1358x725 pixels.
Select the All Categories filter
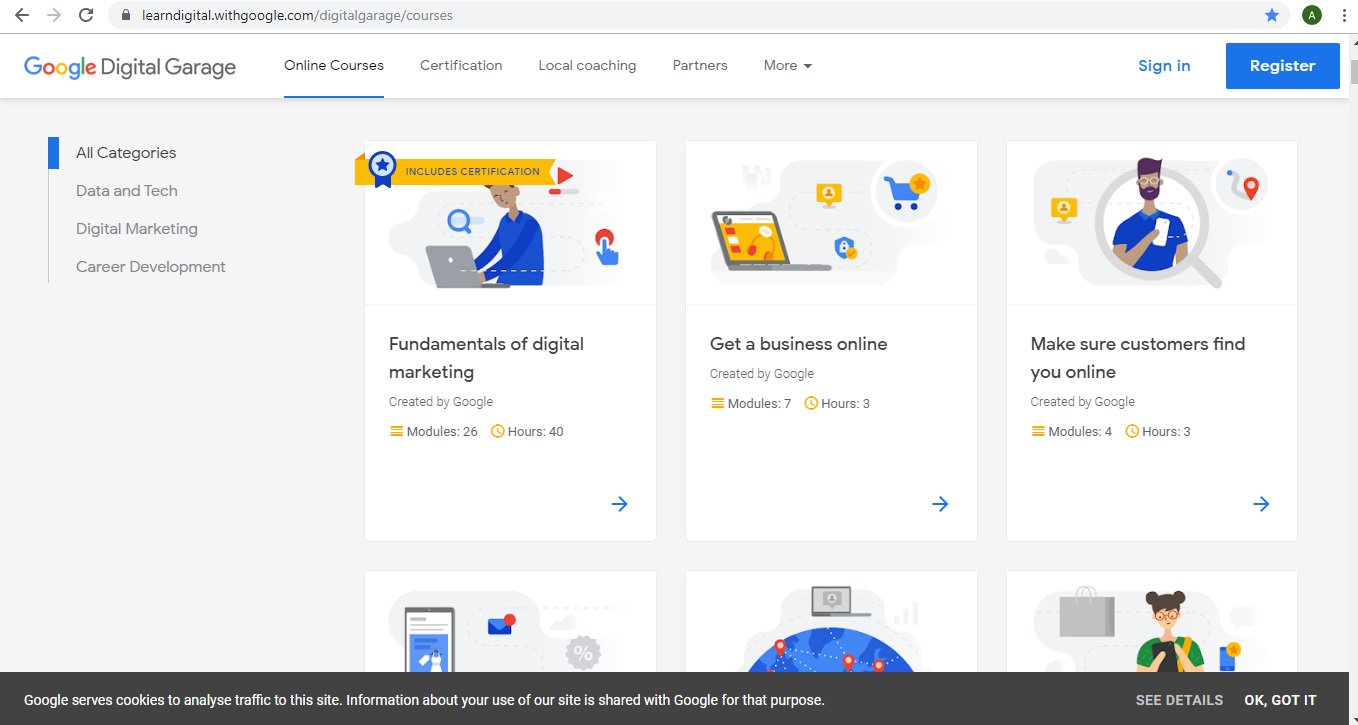[x=126, y=153]
